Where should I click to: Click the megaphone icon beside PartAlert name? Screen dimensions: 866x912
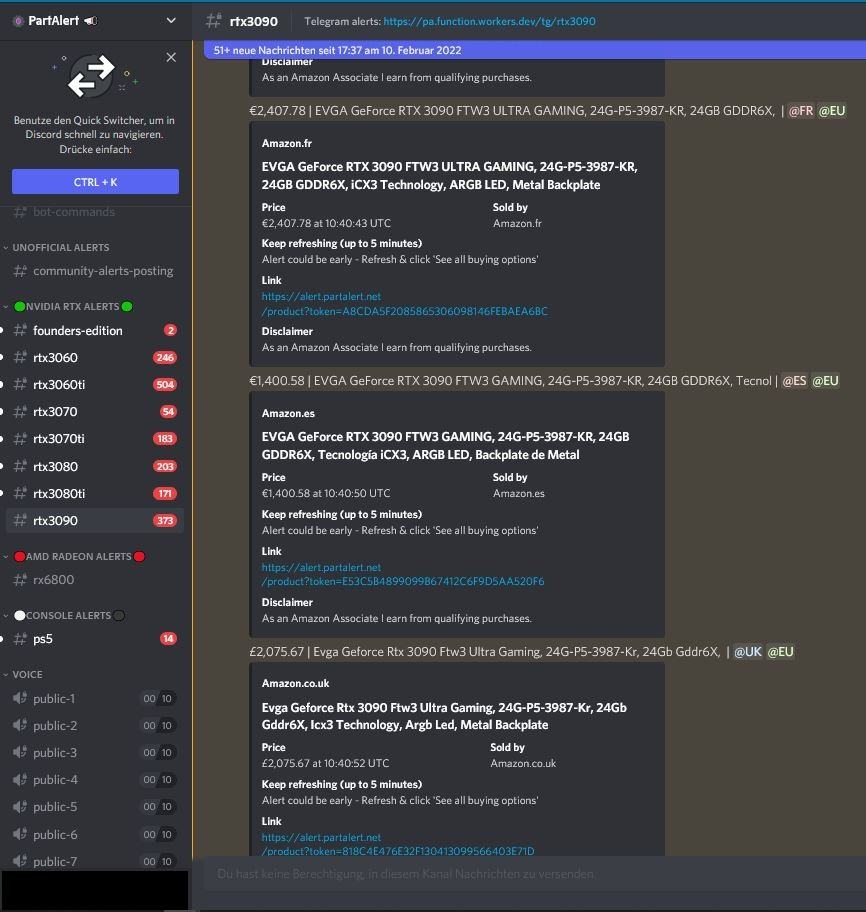point(91,21)
